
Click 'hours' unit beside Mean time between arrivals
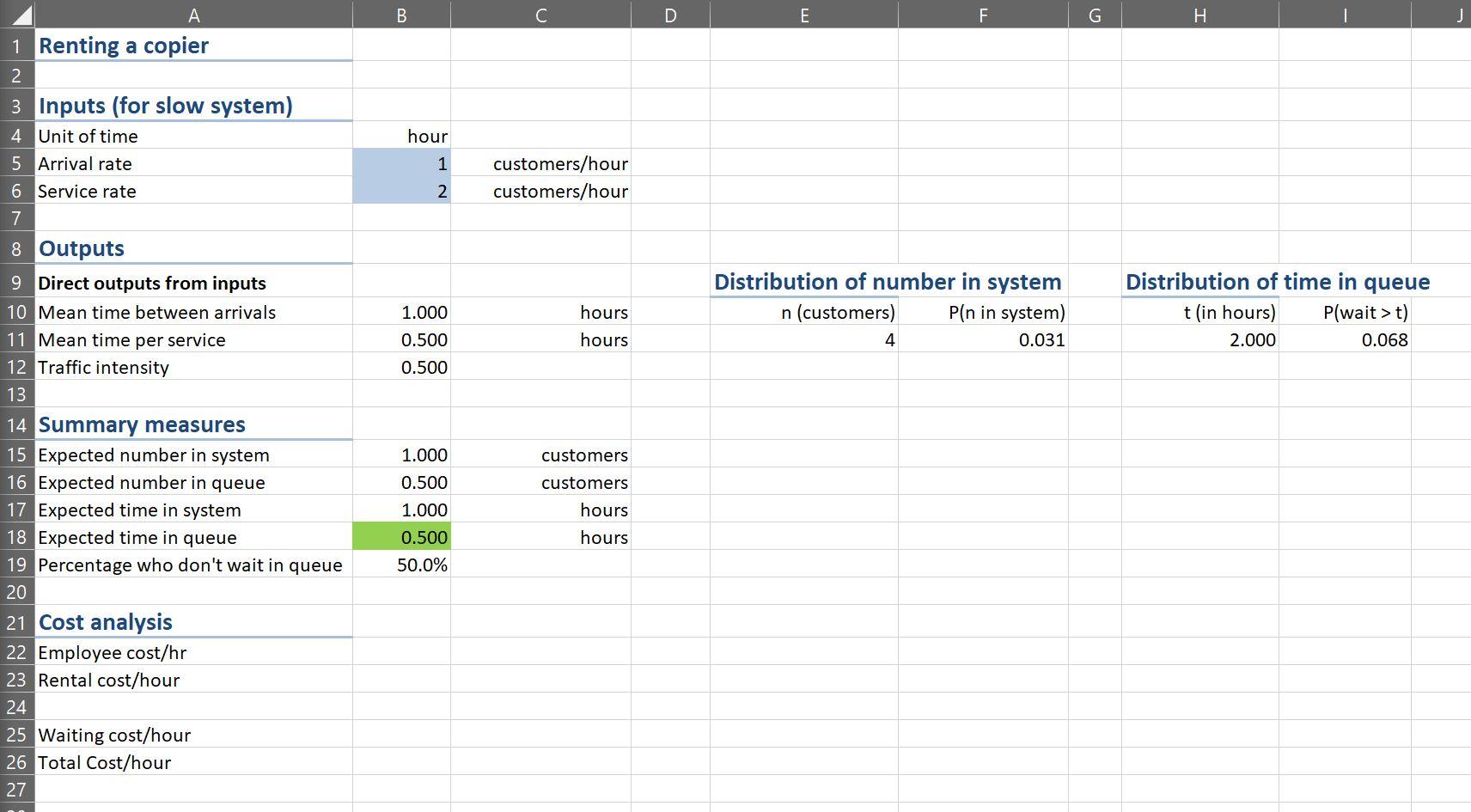(540, 312)
